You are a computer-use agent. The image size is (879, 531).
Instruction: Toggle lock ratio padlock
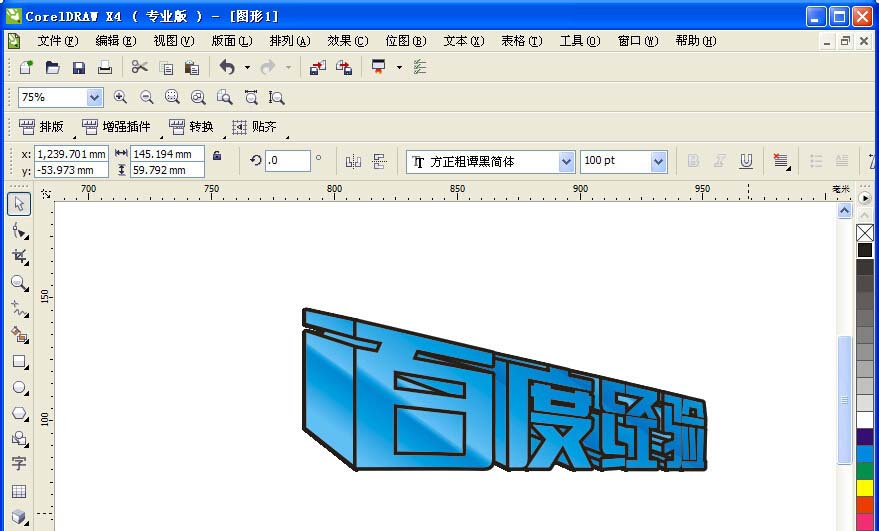point(217,155)
